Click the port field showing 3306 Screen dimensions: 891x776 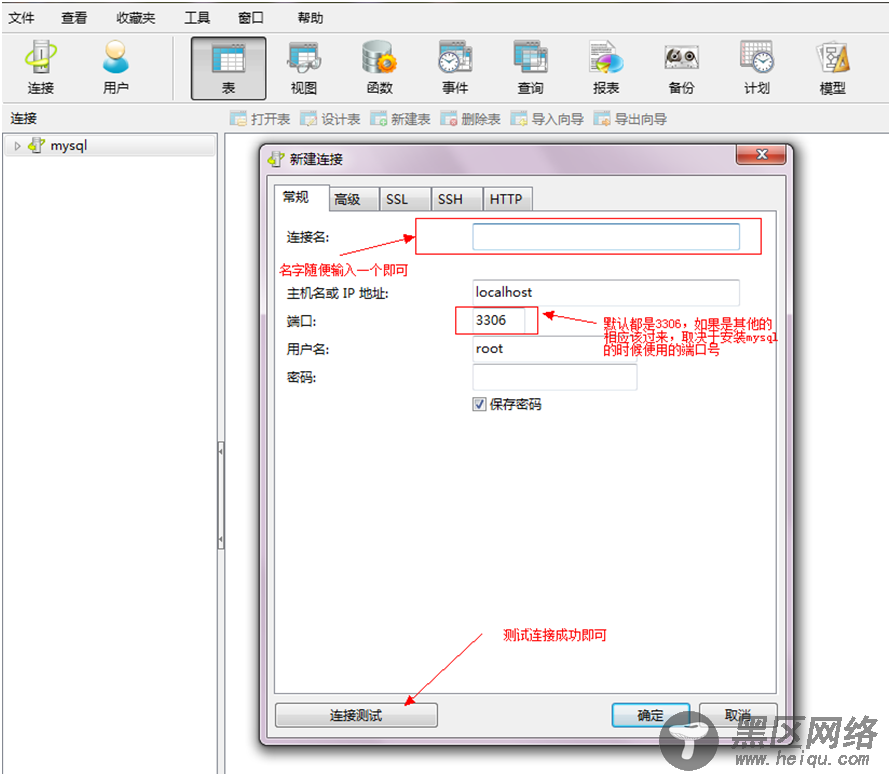pos(498,320)
